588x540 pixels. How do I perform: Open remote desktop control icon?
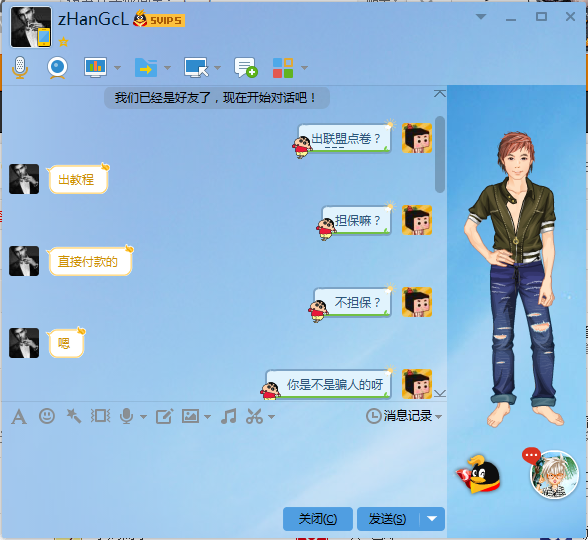196,68
